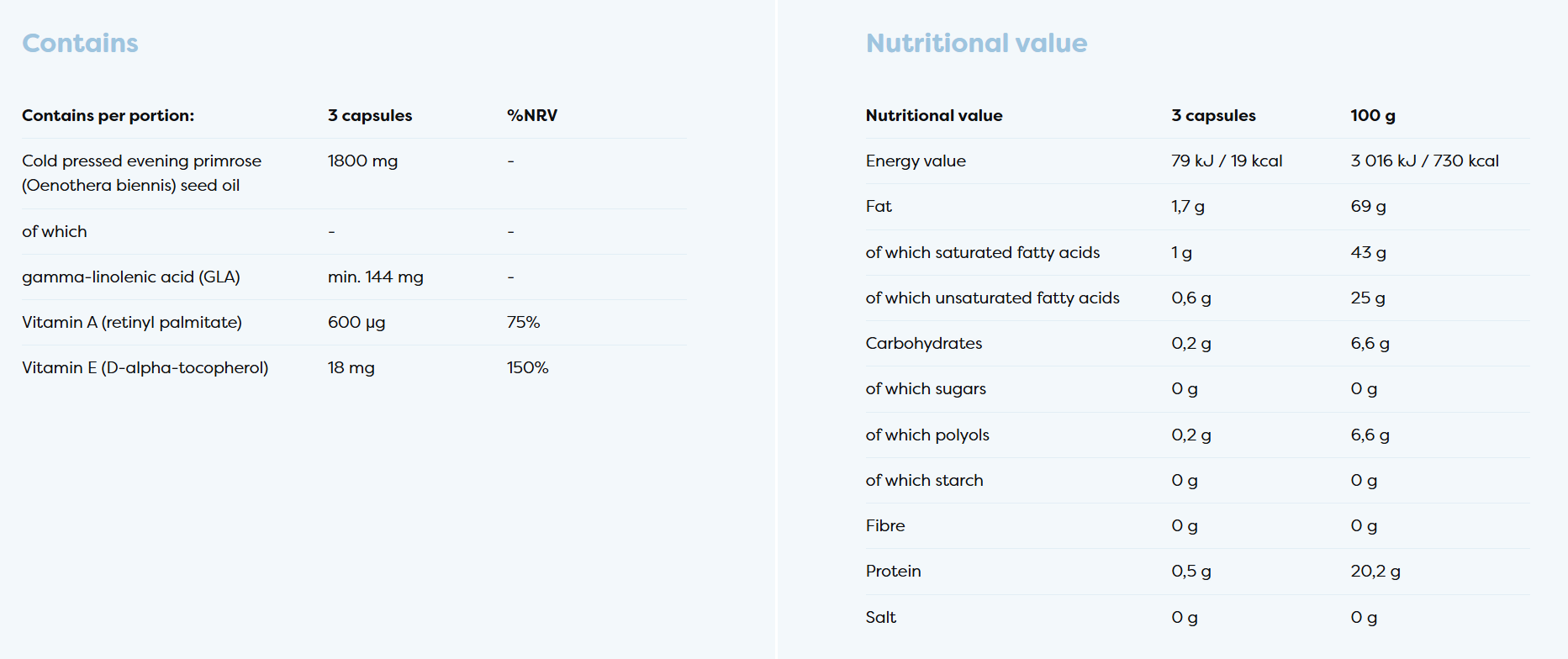The width and height of the screenshot is (1568, 659).
Task: Click the 150% NRV value
Action: click(x=527, y=368)
